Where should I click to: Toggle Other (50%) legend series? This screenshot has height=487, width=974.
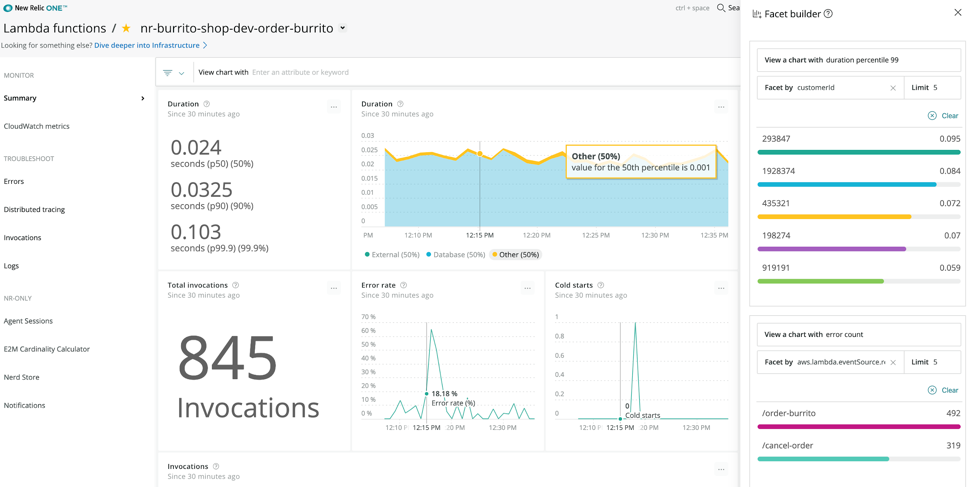tap(515, 255)
